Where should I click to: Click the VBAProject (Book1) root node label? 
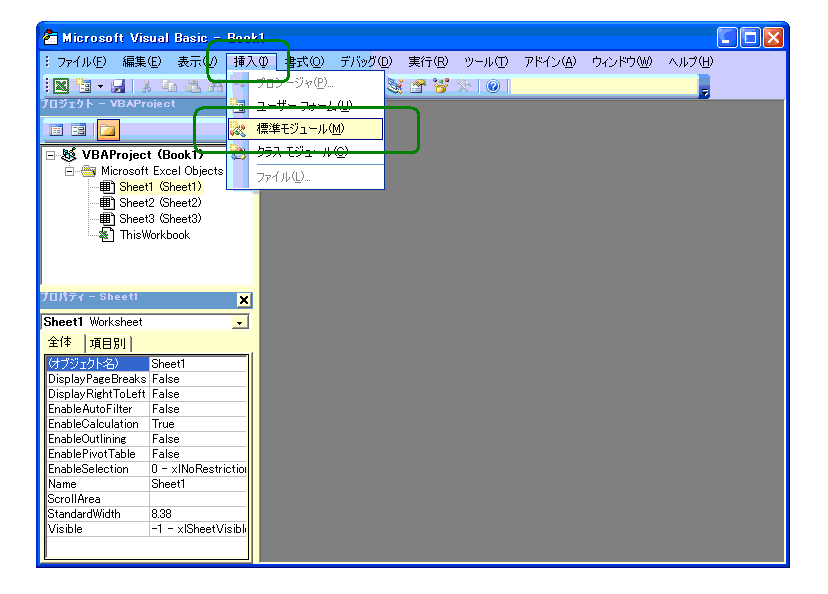point(142,155)
